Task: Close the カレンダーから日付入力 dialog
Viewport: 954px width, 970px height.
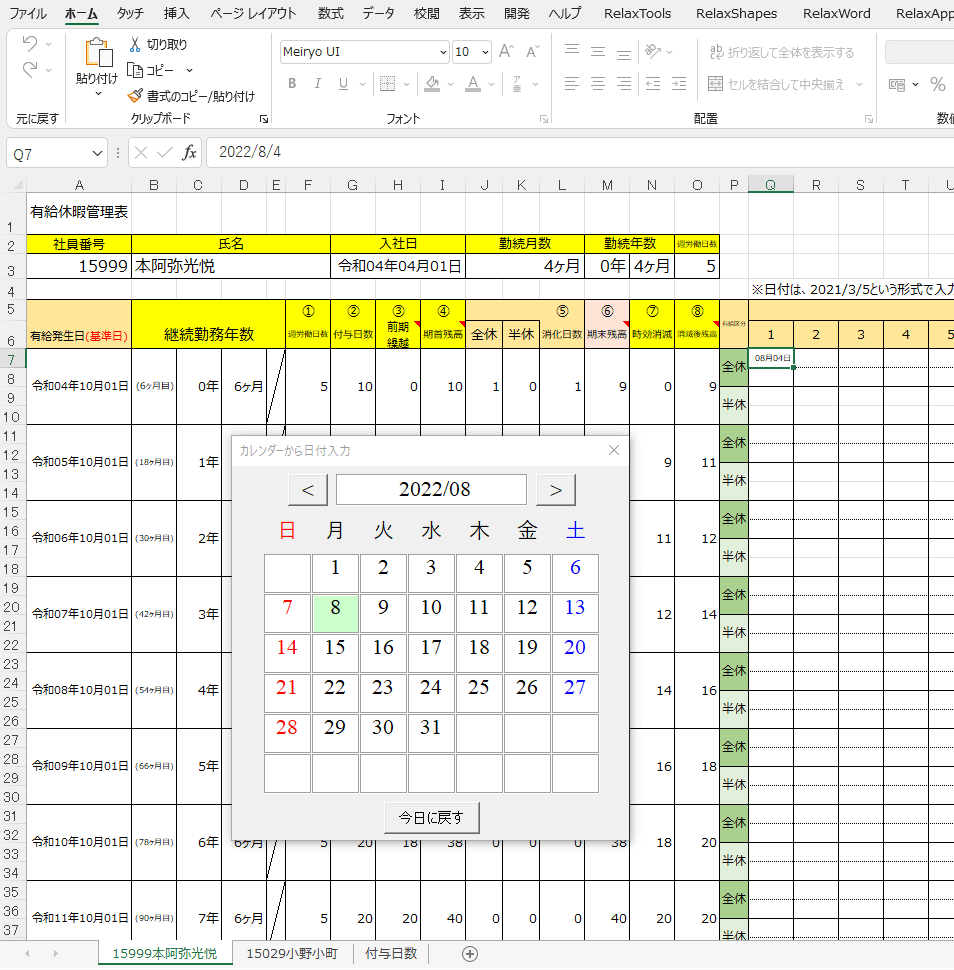Action: click(614, 450)
